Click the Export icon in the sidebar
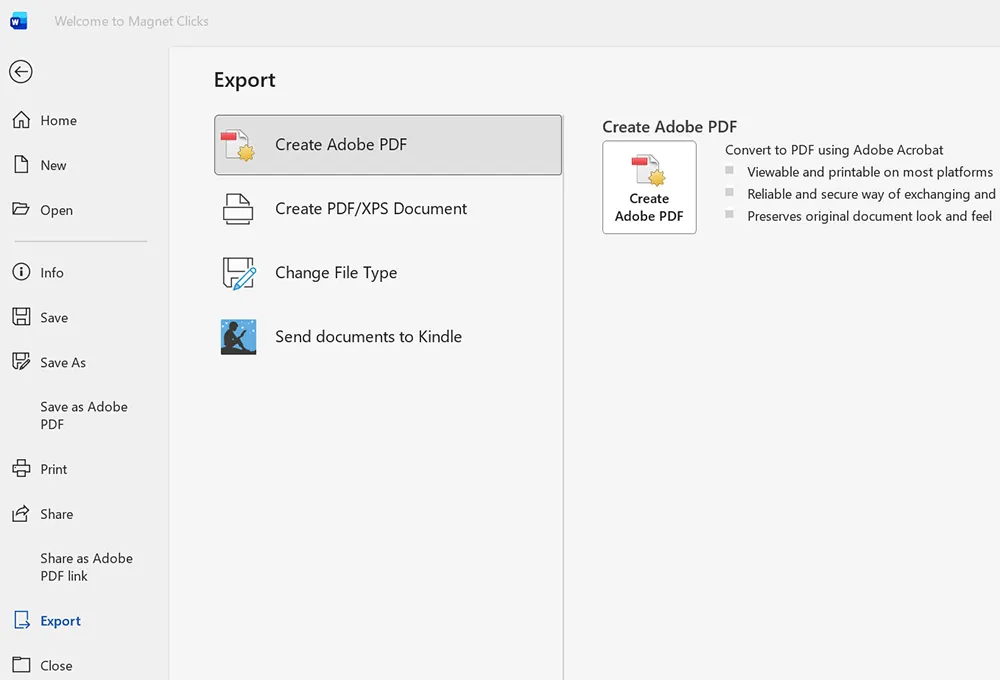This screenshot has height=680, width=1000. pos(22,620)
